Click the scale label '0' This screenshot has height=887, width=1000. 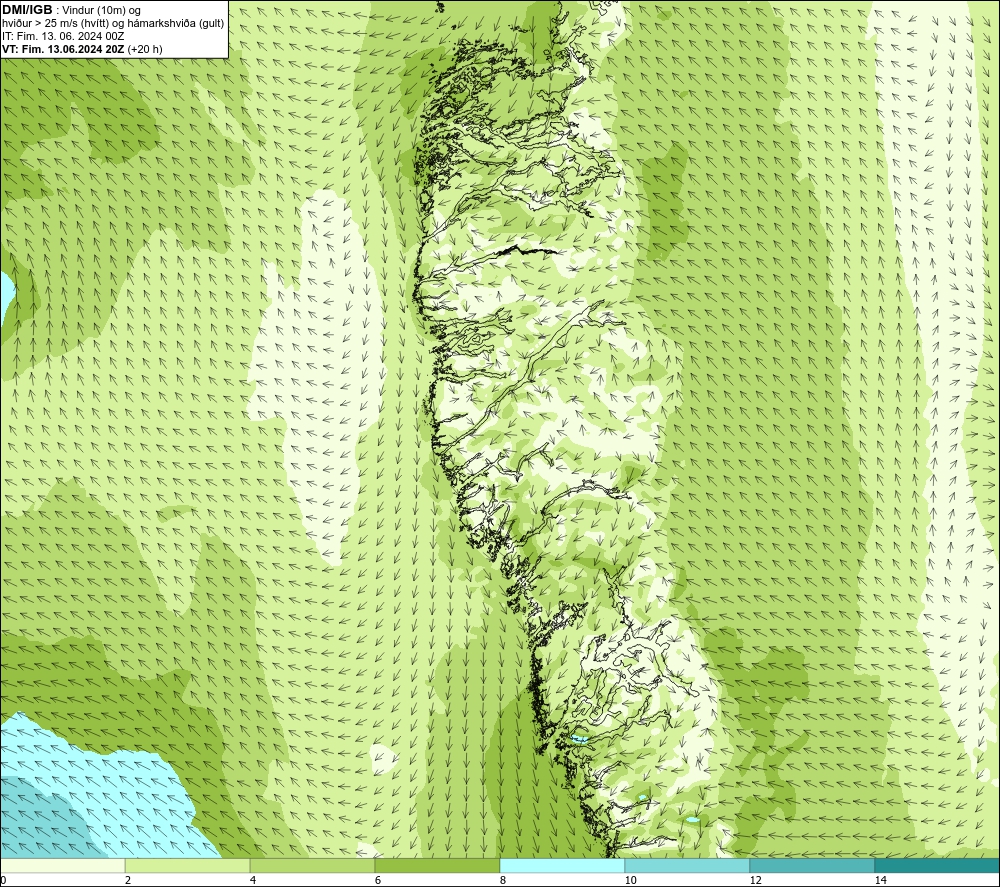click(3, 880)
